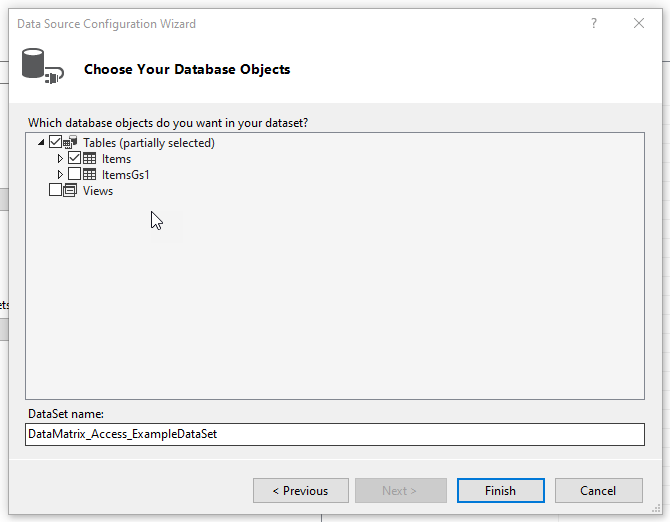Screen dimensions: 670x522
Task: Expand the ItemsGs1 table columns
Action: pos(60,174)
